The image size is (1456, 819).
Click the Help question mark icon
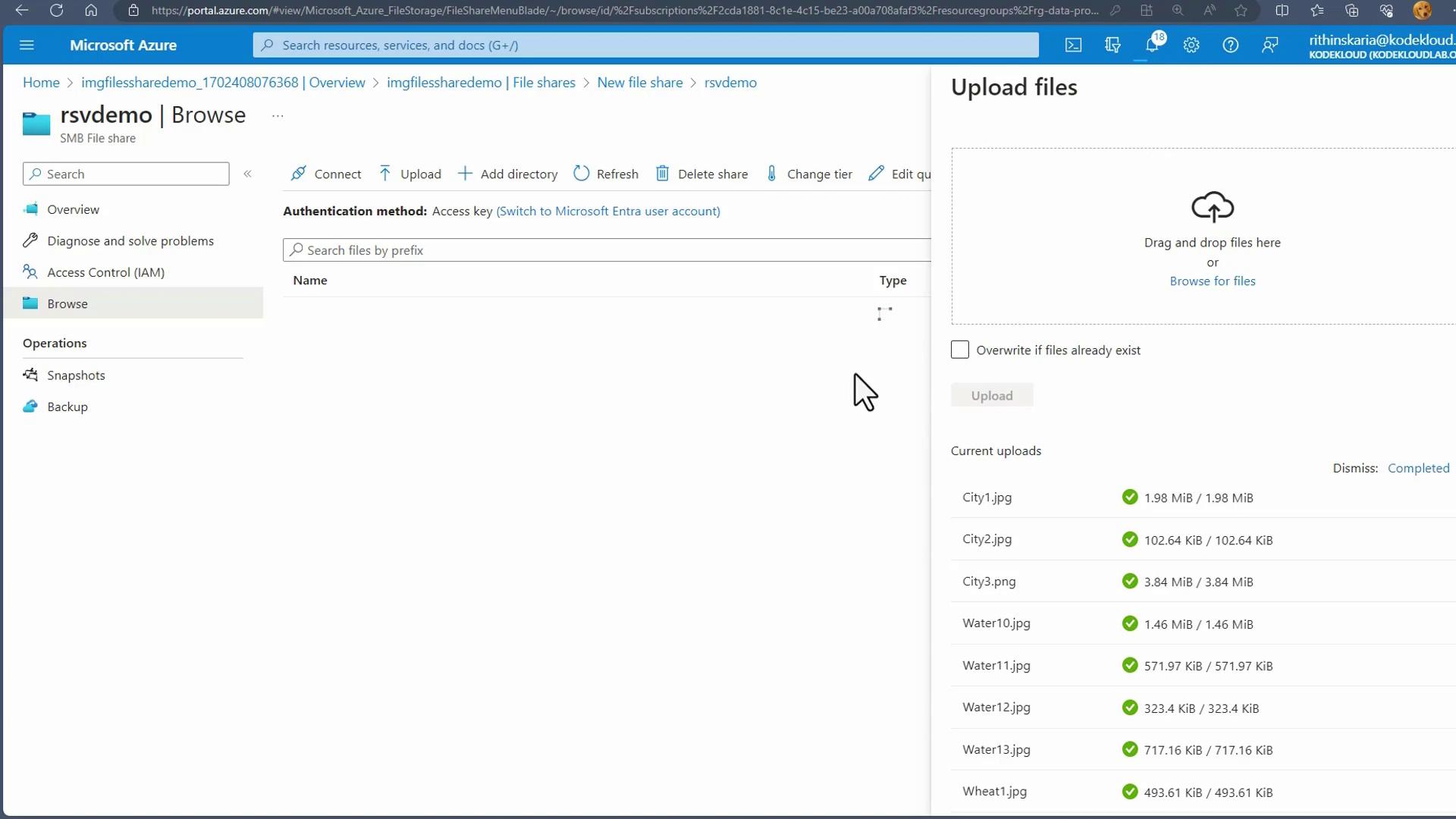[1231, 45]
